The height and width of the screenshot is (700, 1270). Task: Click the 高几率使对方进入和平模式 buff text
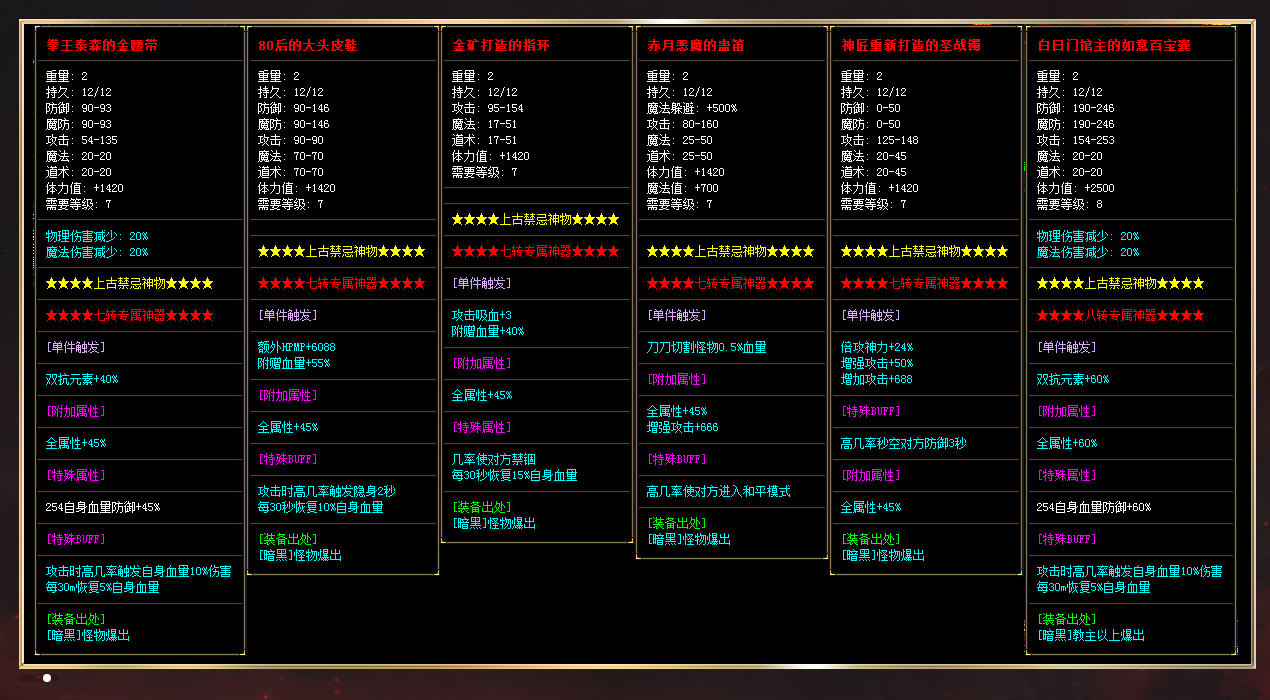[718, 491]
